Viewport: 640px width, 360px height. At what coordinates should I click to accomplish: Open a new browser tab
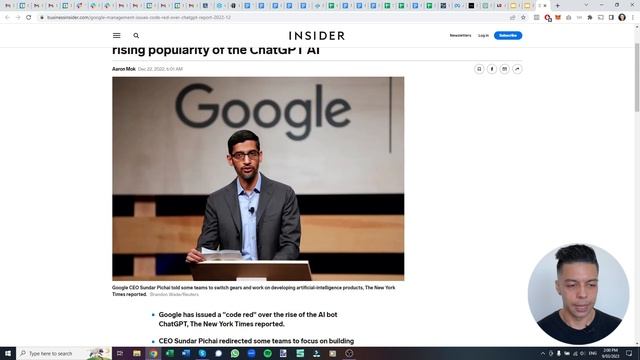pos(558,6)
